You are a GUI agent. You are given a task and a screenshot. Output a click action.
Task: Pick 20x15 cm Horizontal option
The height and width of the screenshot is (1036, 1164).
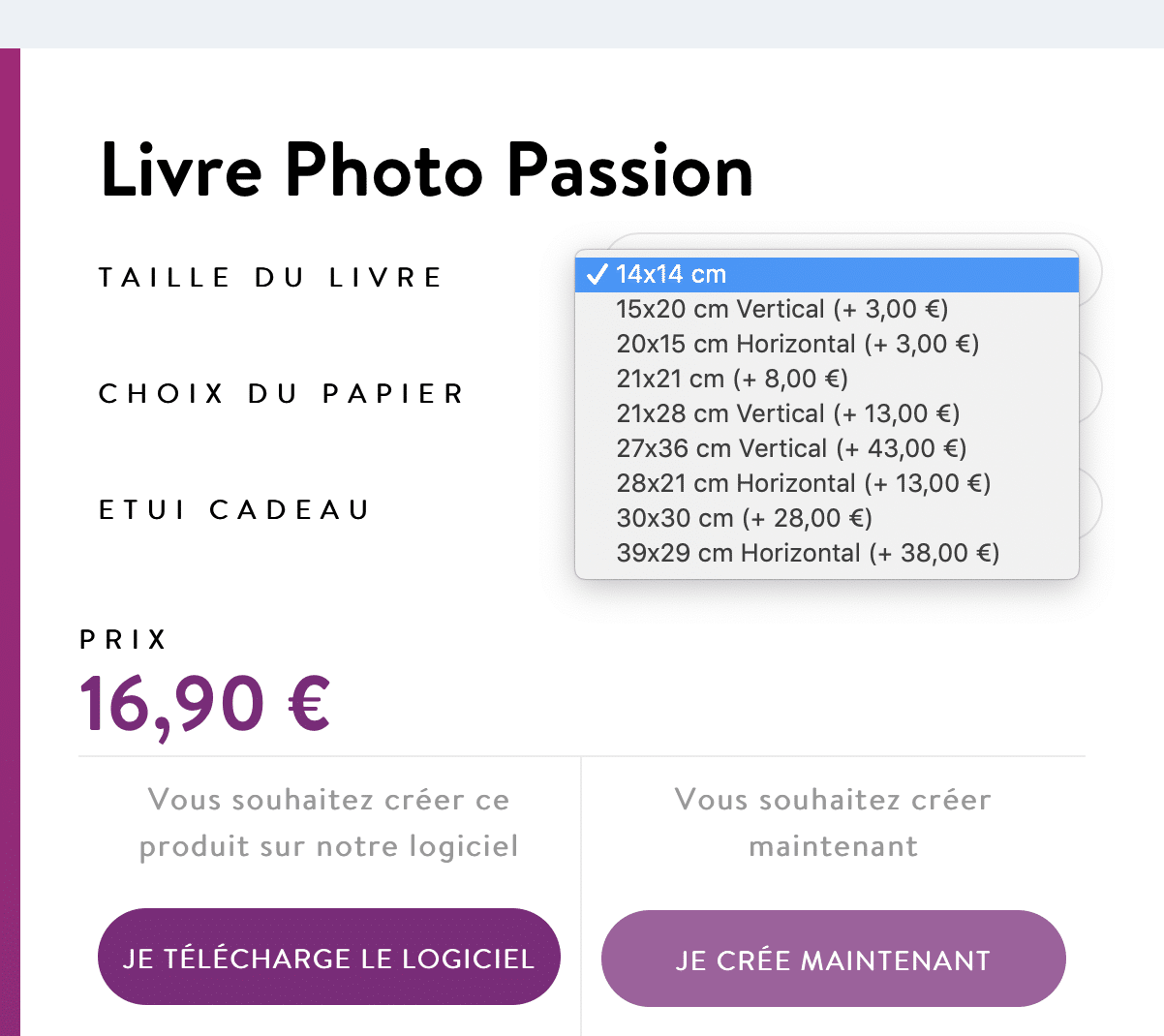pyautogui.click(x=797, y=344)
